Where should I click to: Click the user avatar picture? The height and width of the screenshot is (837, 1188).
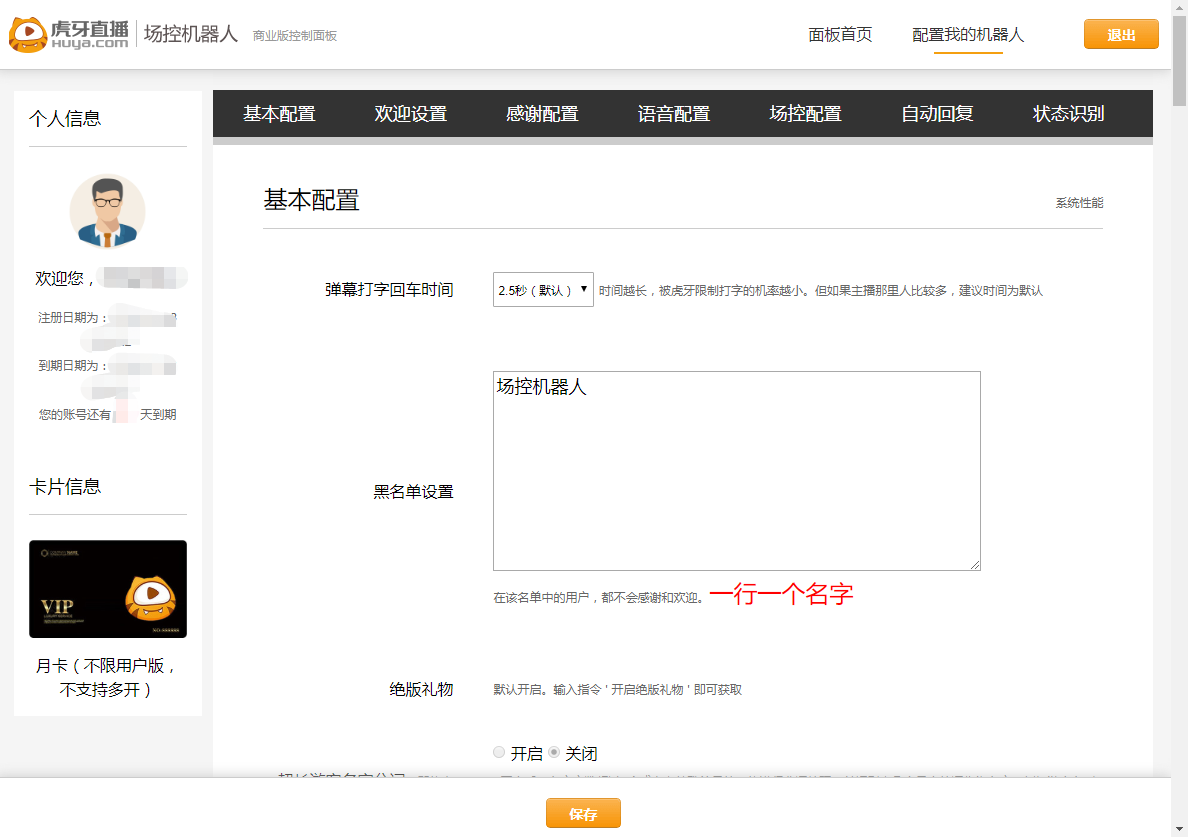108,211
